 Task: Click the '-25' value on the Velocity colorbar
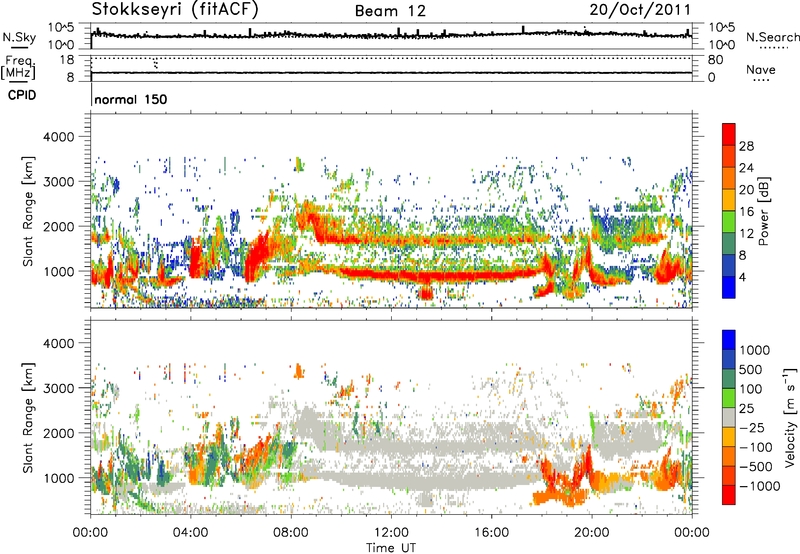[x=753, y=427]
